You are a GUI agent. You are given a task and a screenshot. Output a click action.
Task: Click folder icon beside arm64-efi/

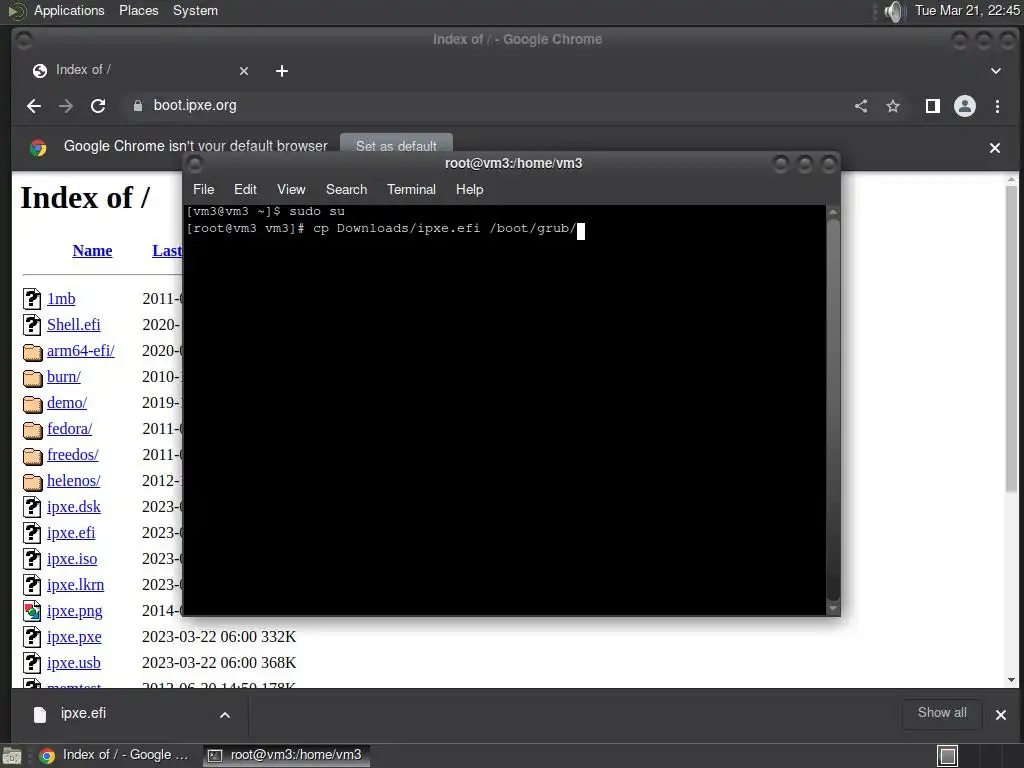33,352
